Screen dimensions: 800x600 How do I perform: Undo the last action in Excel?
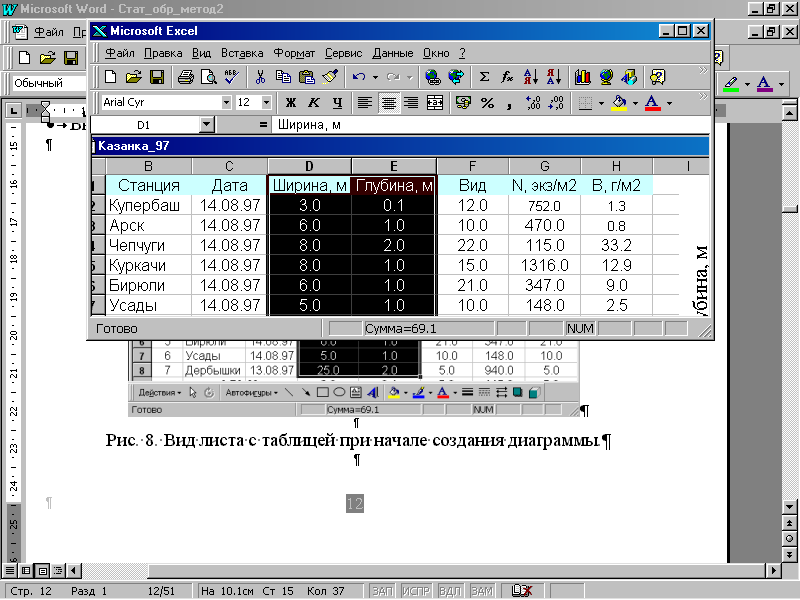tap(359, 77)
